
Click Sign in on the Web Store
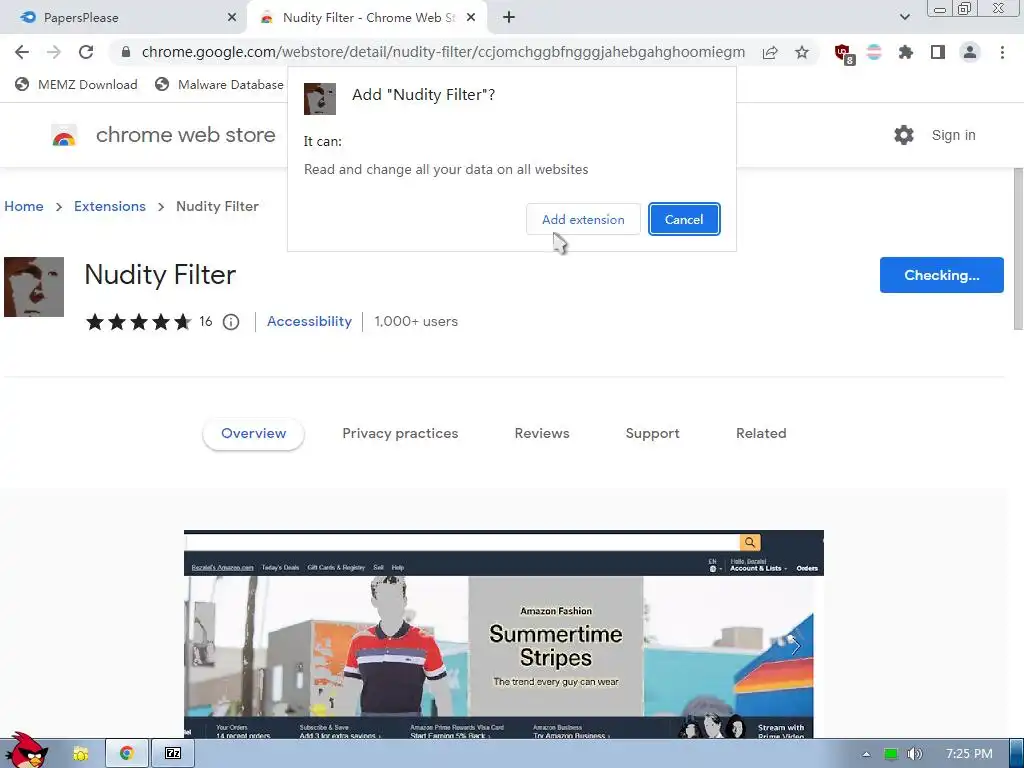pos(953,135)
